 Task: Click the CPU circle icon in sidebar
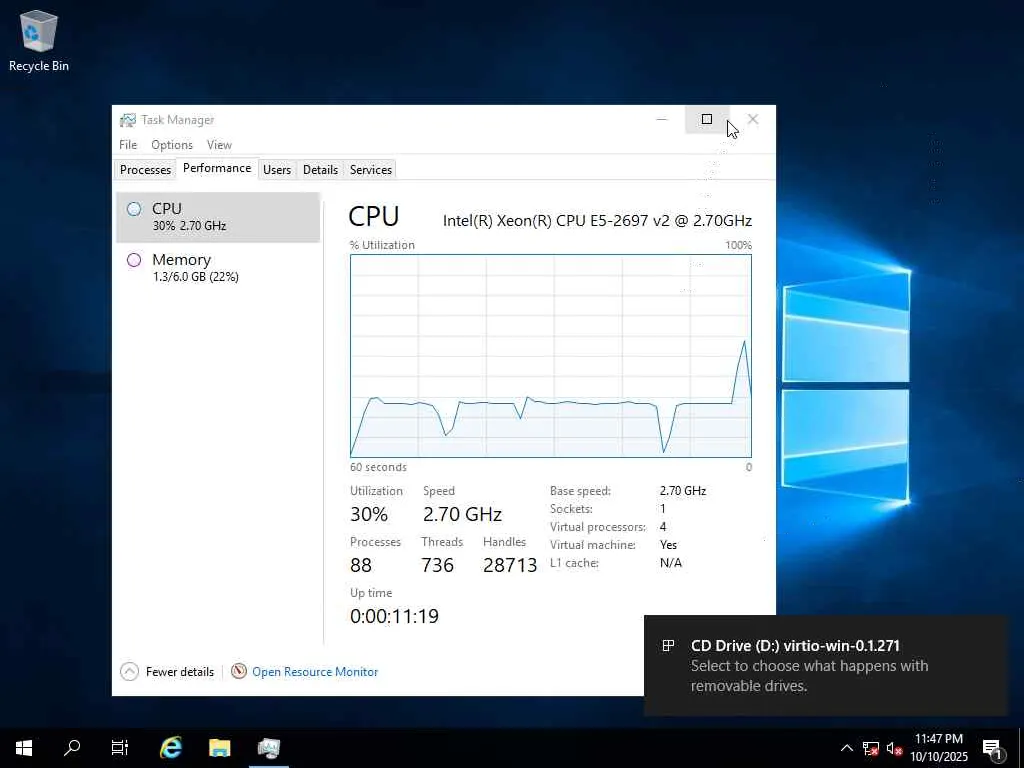pyautogui.click(x=134, y=209)
